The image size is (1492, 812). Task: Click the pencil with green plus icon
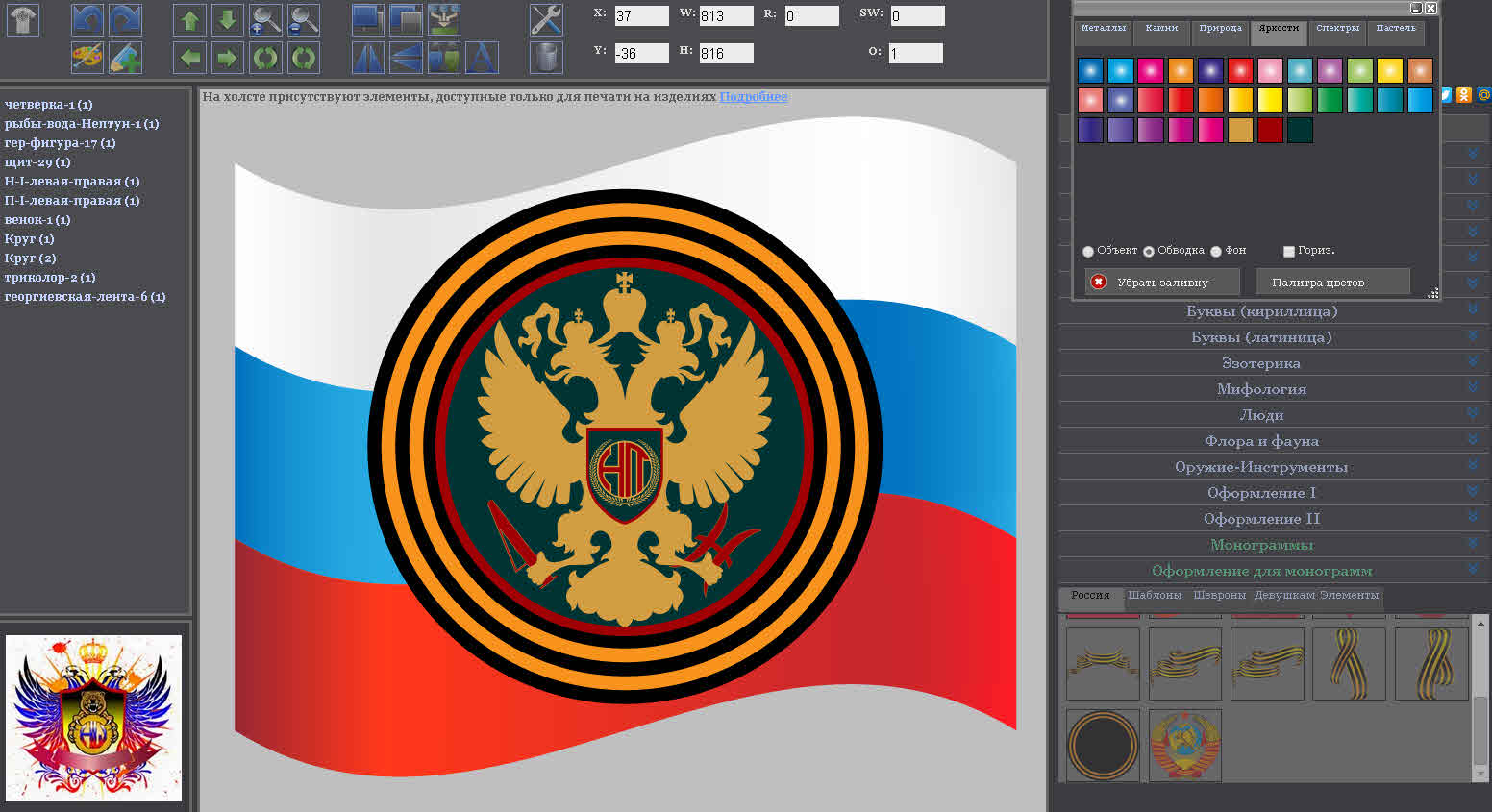125,58
